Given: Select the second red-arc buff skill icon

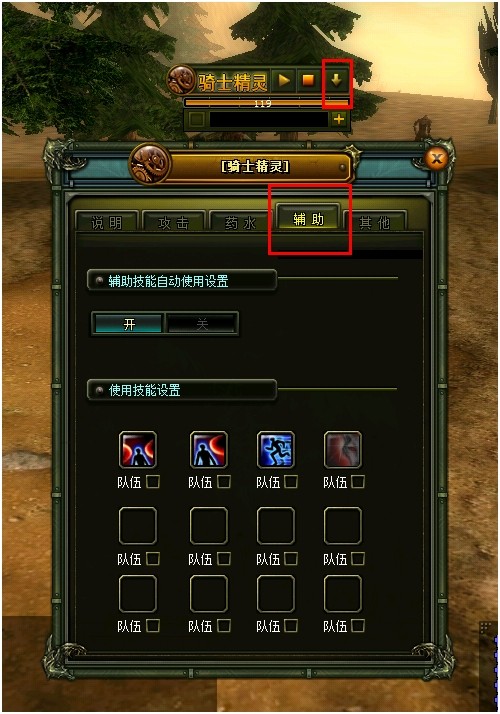Looking at the screenshot, I should pos(209,449).
